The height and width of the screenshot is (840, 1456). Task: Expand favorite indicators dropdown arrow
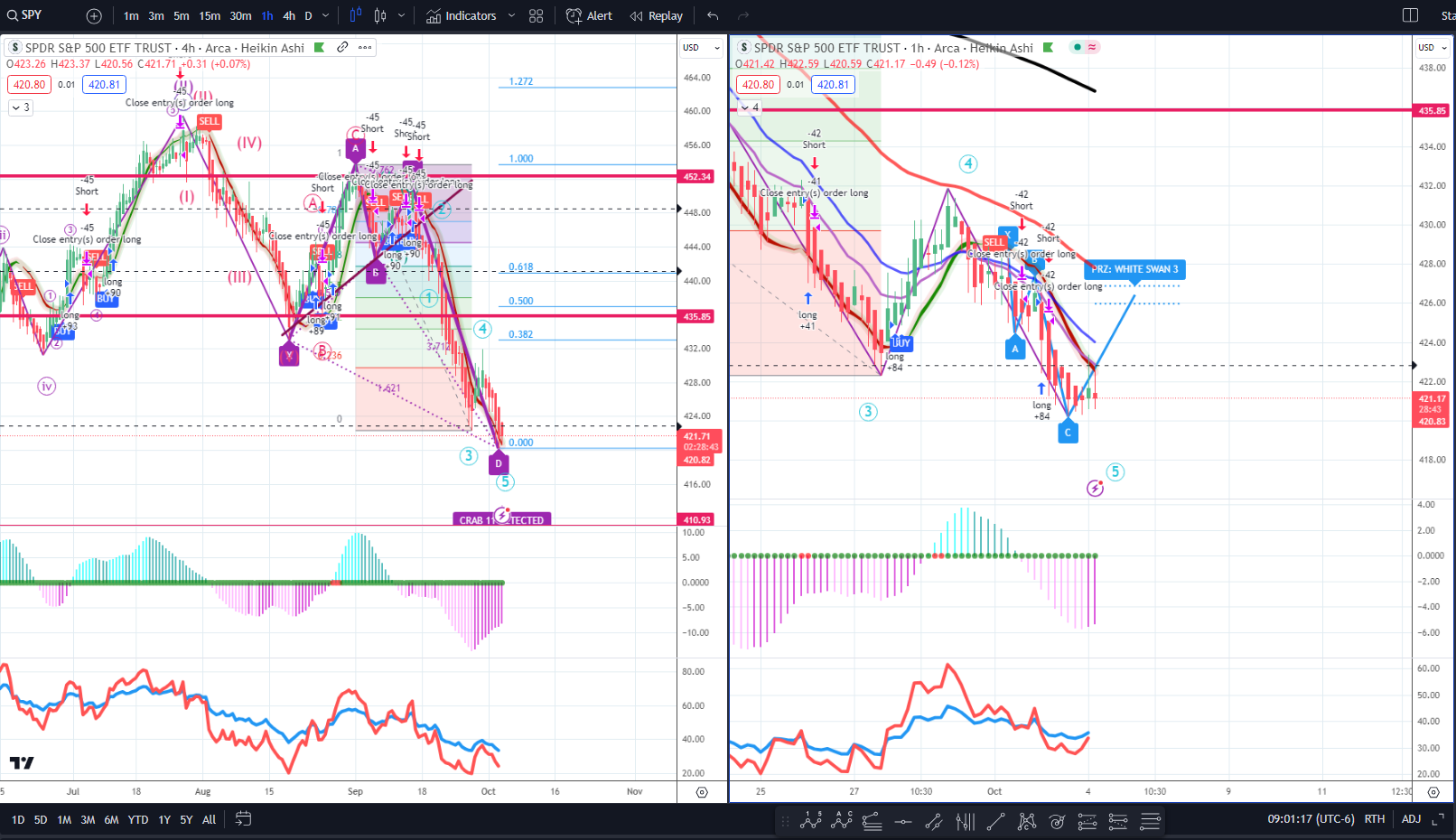coord(511,15)
